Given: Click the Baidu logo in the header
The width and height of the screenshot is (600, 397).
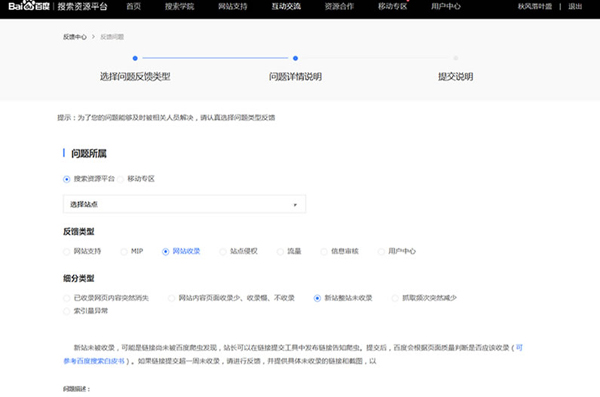Looking at the screenshot, I should point(29,6).
